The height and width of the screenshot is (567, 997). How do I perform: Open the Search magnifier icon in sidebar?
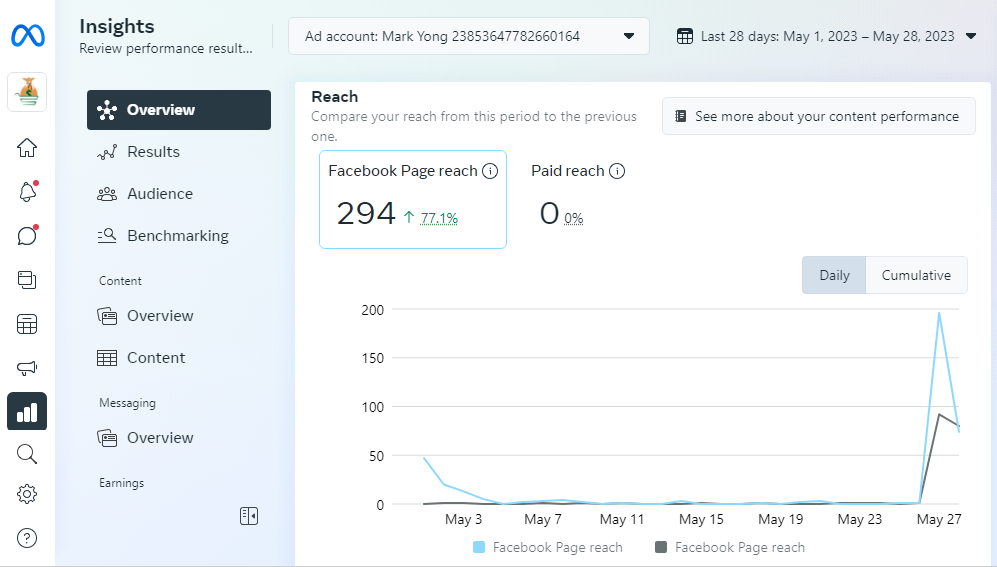[x=27, y=454]
